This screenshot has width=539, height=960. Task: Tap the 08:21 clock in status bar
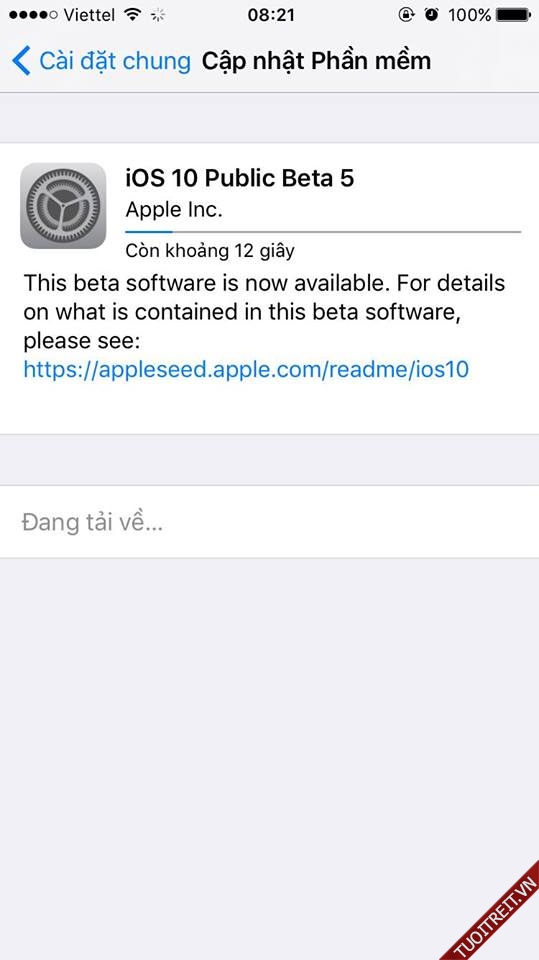click(271, 15)
